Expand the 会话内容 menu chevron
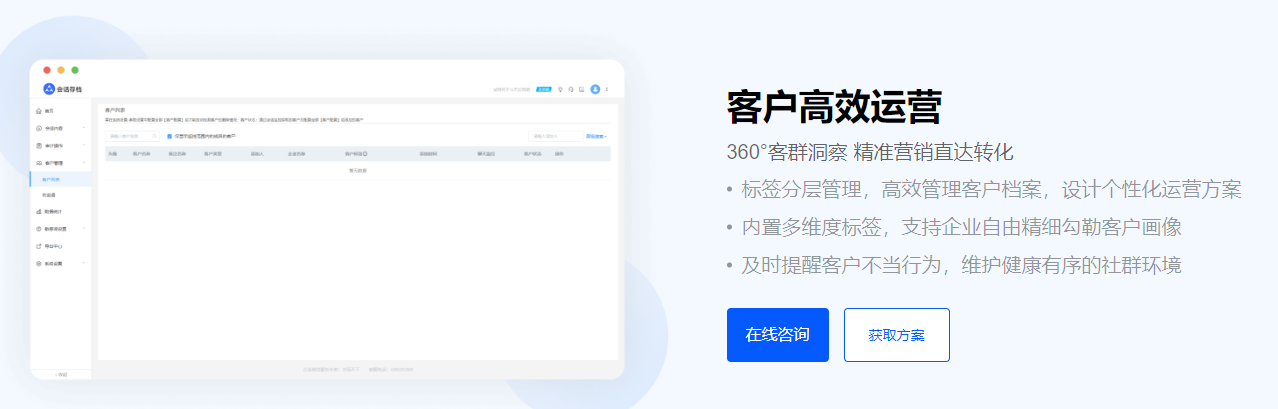This screenshot has height=409, width=1278. pyautogui.click(x=84, y=128)
